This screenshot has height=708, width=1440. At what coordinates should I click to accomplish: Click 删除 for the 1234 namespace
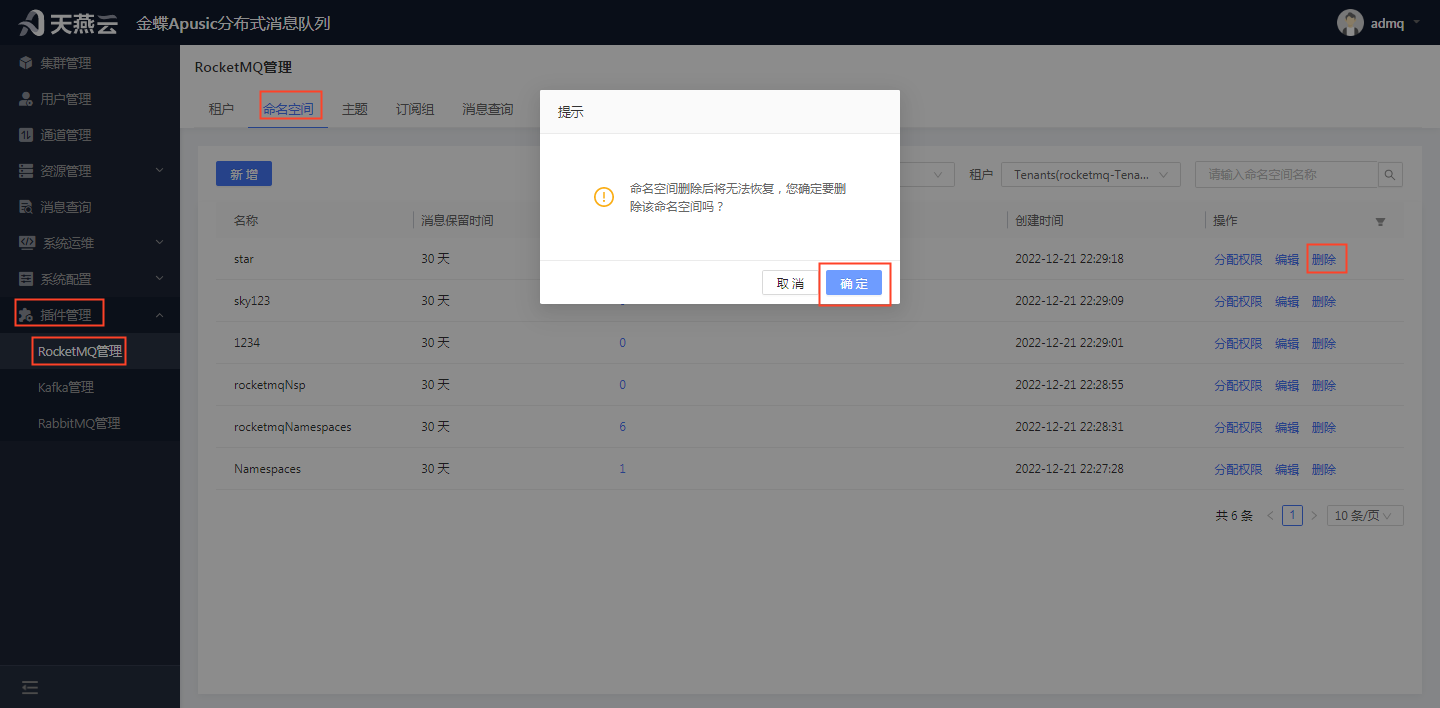1324,343
